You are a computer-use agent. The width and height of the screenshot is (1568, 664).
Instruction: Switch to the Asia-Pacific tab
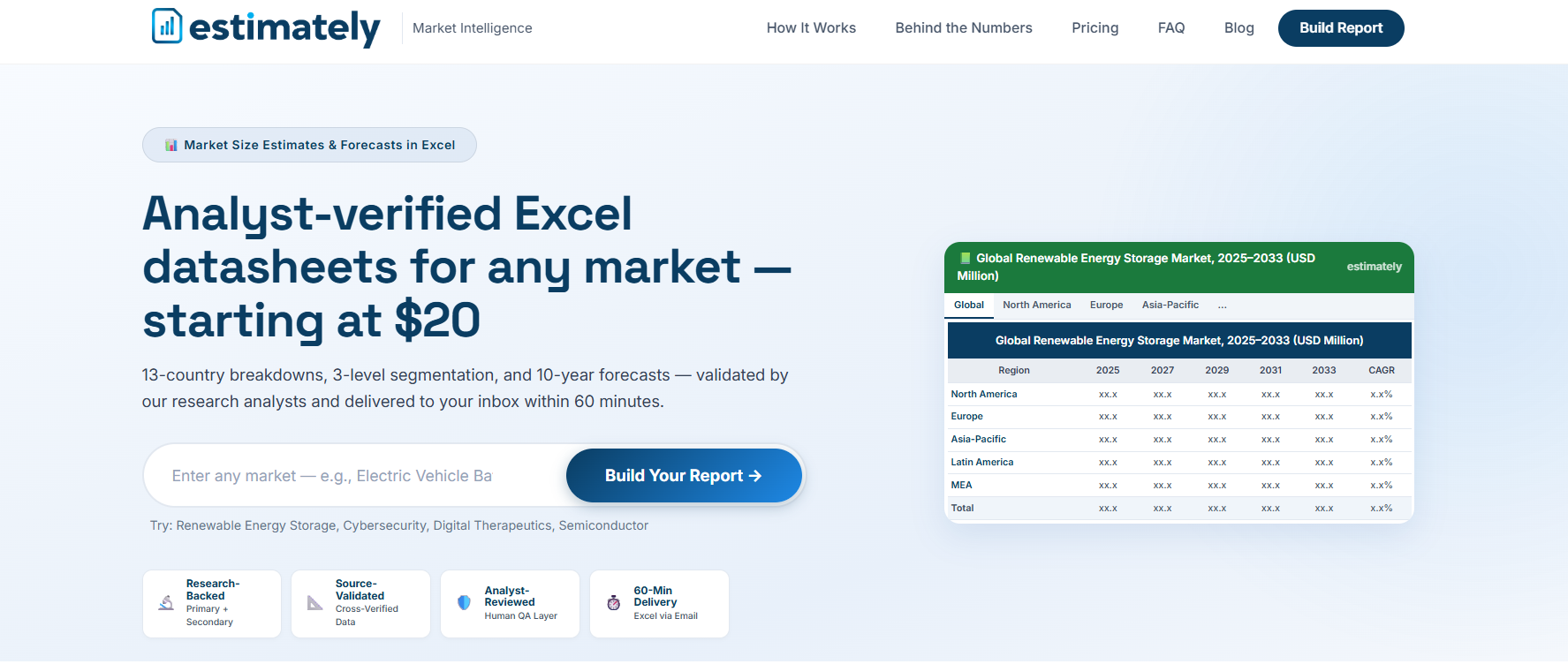[1170, 306]
